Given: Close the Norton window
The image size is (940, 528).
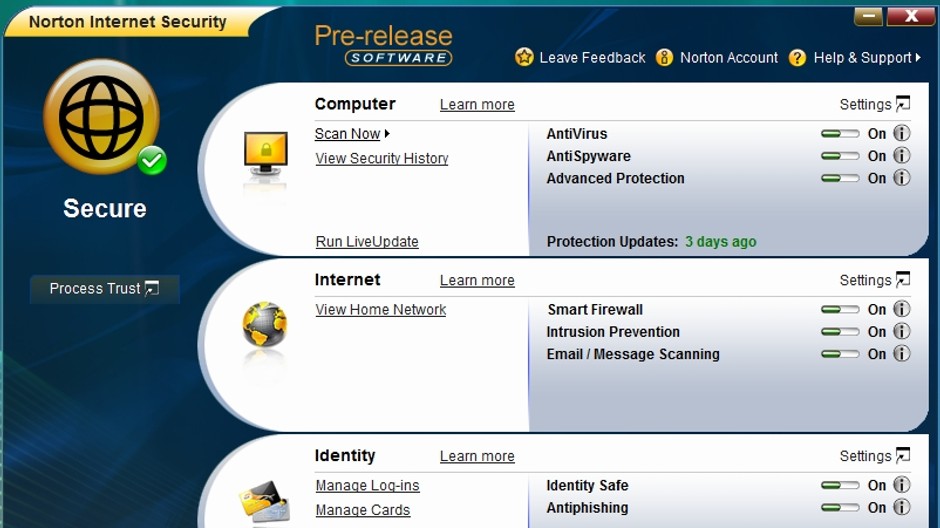Looking at the screenshot, I should coord(911,16).
